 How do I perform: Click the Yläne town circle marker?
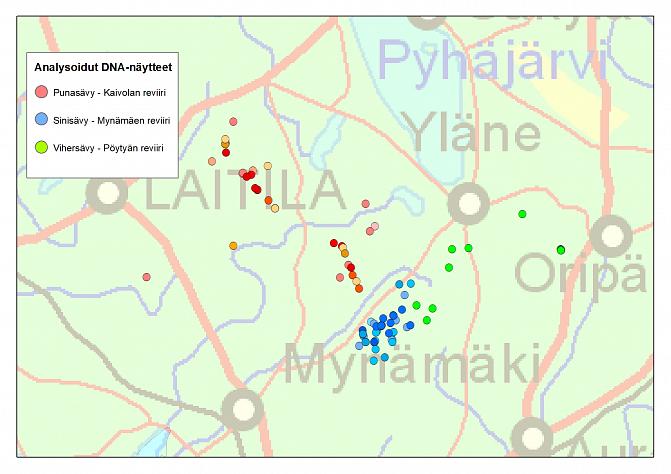pyautogui.click(x=467, y=203)
